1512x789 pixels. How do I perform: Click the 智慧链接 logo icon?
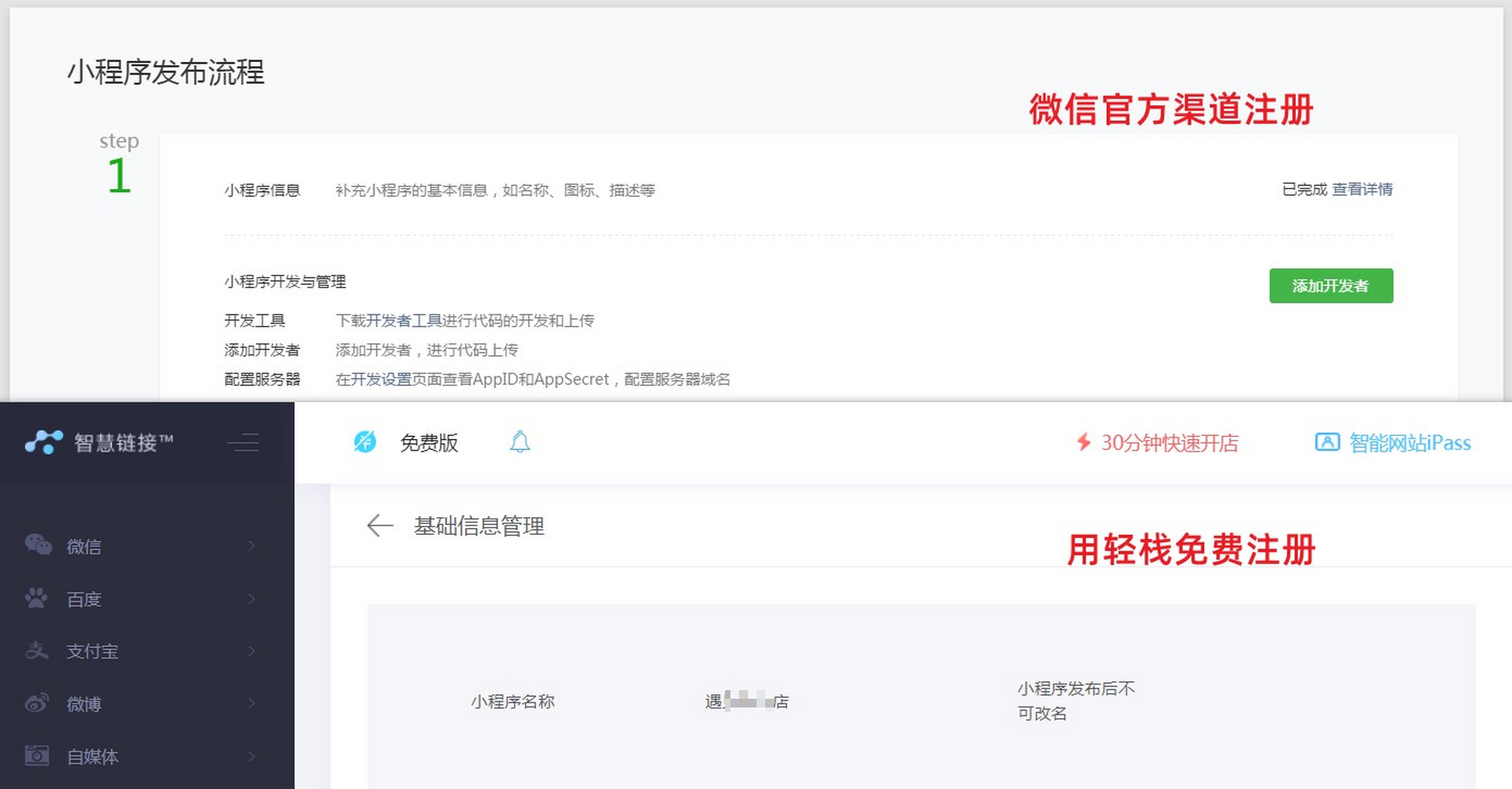[44, 442]
